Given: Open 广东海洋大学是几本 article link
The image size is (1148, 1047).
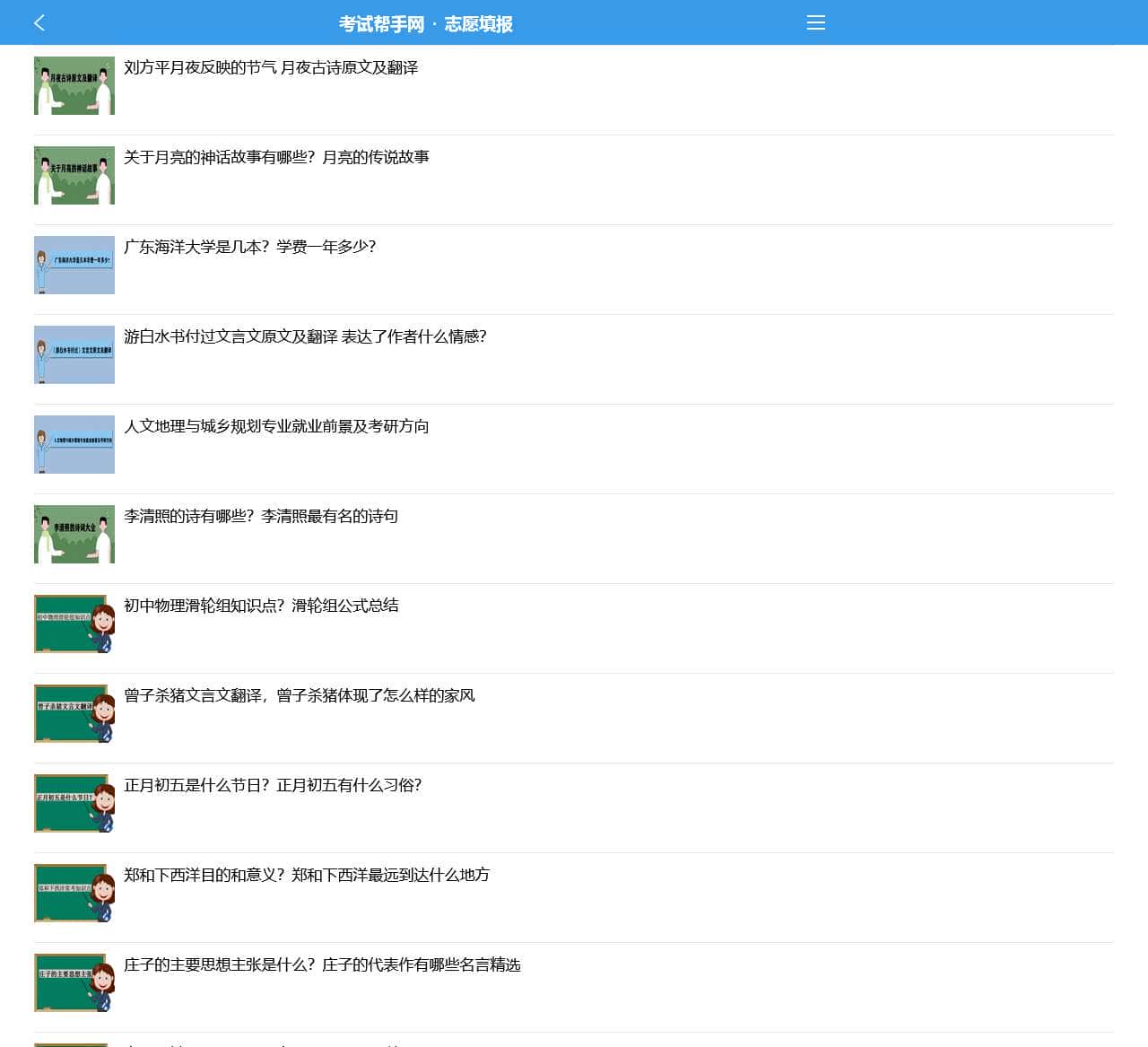Looking at the screenshot, I should tap(250, 247).
